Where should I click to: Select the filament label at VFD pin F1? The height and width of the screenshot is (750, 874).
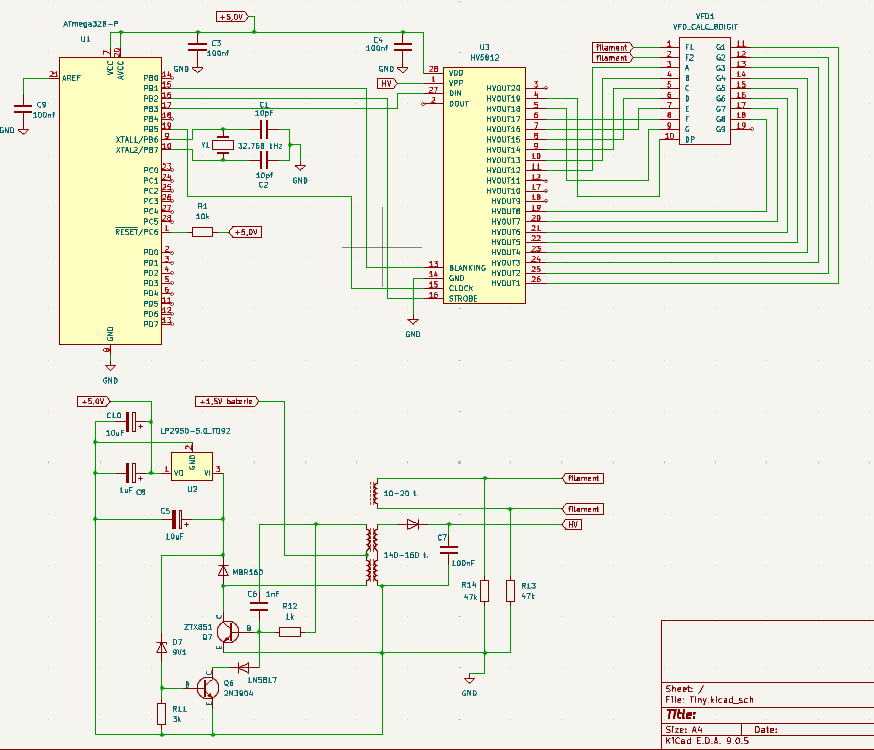coord(613,47)
